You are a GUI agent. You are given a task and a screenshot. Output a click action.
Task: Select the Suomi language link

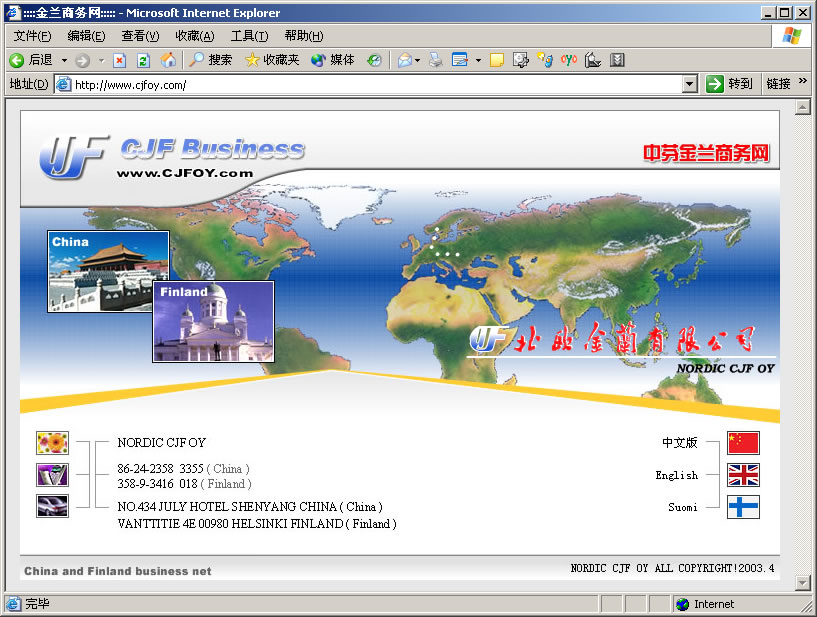tap(683, 507)
